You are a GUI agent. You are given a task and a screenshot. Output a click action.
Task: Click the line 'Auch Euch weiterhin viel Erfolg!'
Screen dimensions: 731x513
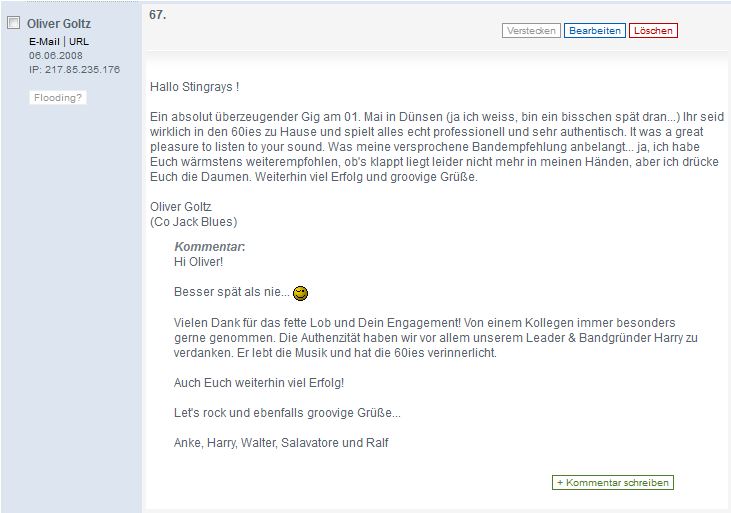point(259,383)
